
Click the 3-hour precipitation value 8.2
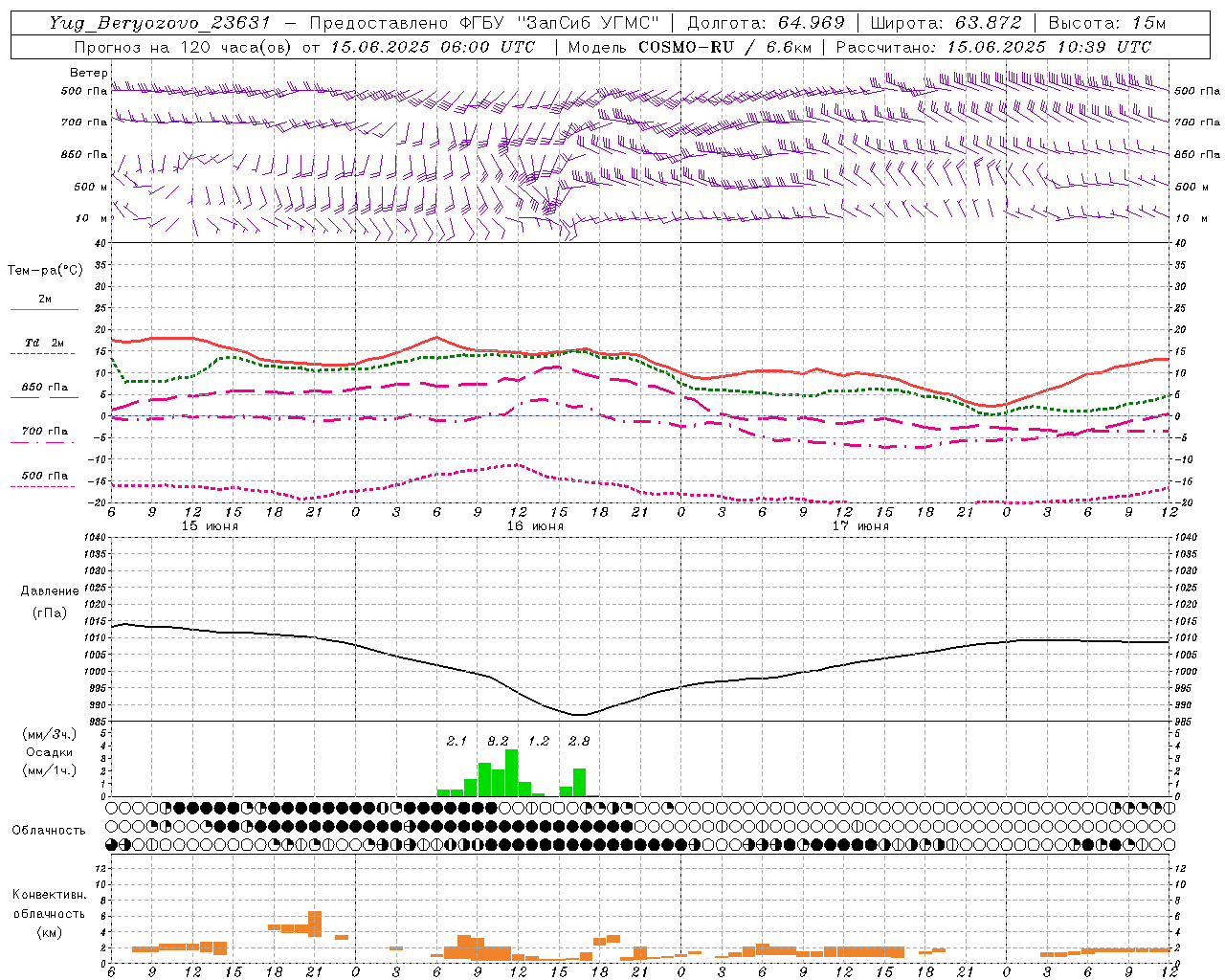click(498, 741)
